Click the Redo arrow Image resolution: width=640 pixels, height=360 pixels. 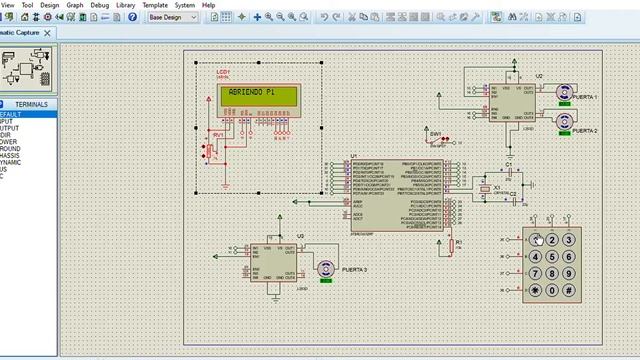[x=336, y=17]
